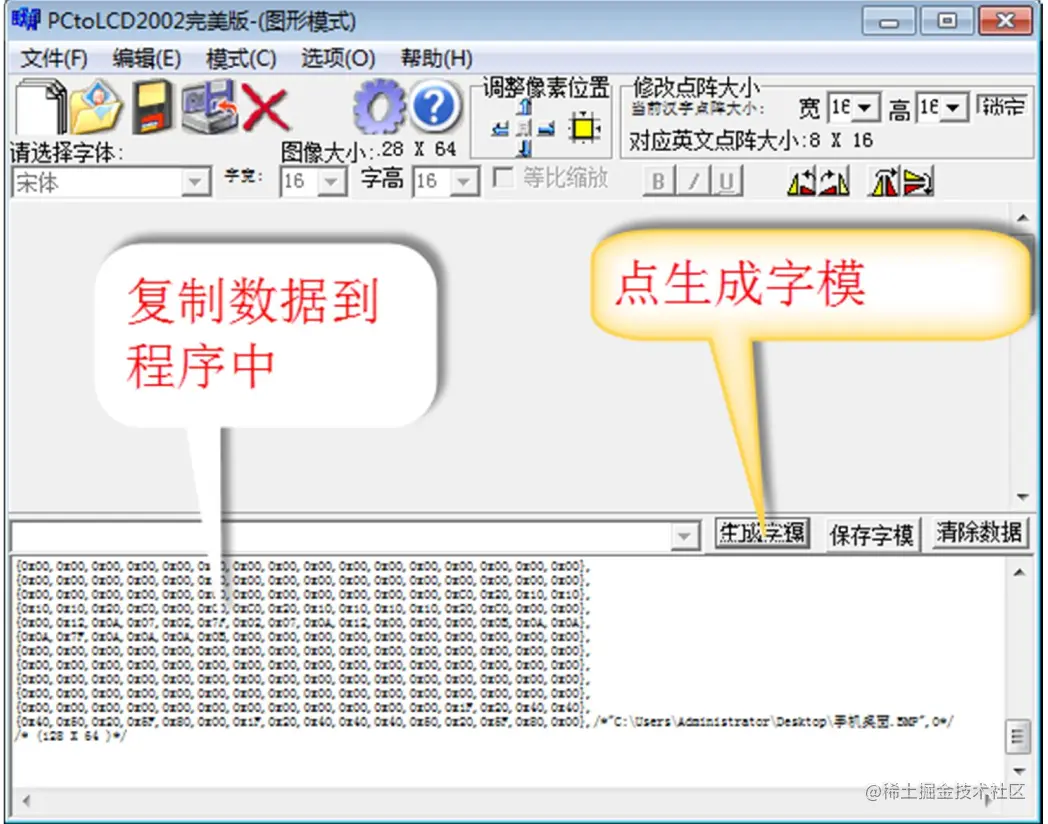Open the 帮助(H) menu
Image resolution: width=1048 pixels, height=824 pixels.
[436, 59]
